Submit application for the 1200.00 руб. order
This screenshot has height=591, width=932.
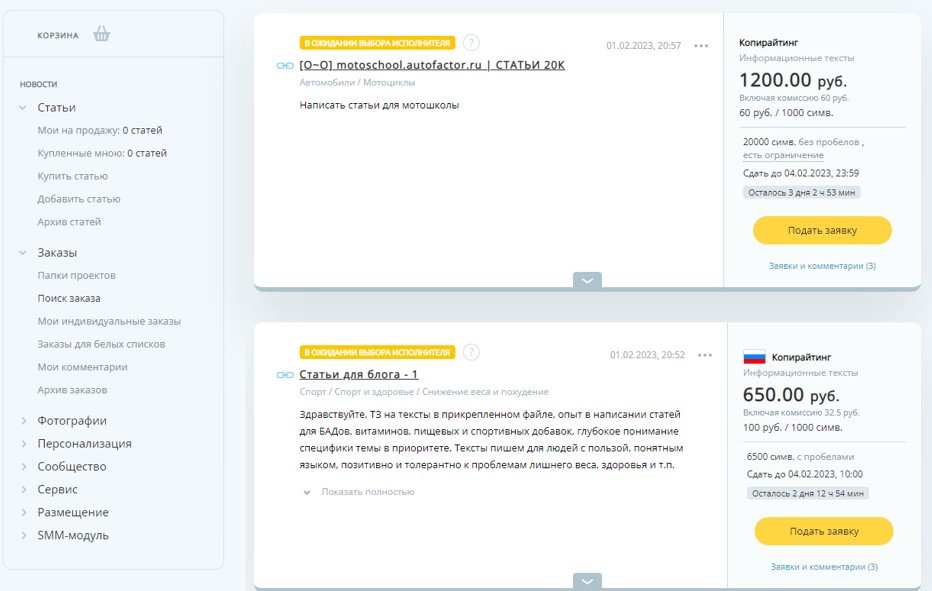[x=823, y=230]
